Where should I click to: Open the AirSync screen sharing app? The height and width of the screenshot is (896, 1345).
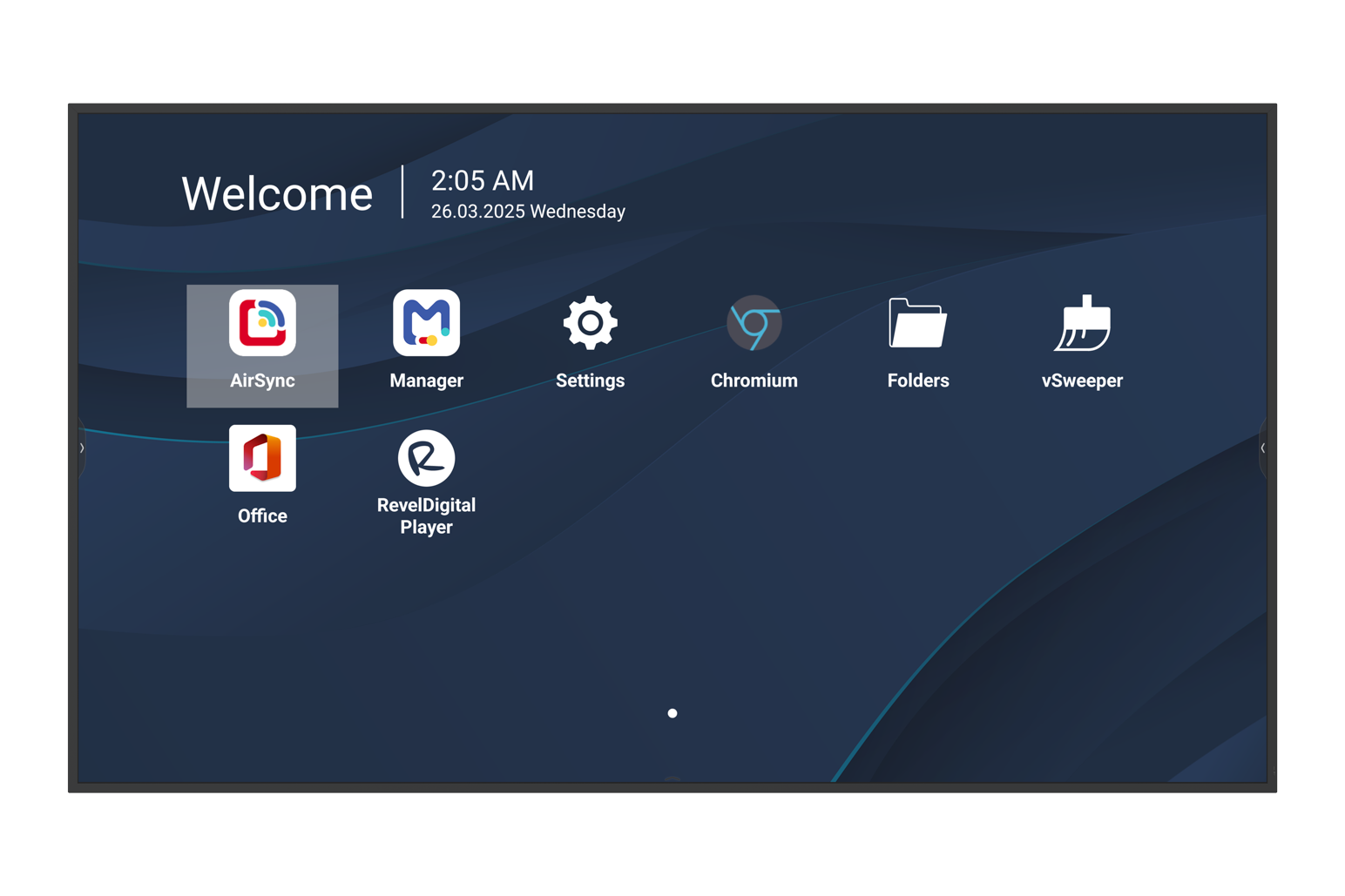pos(262,322)
